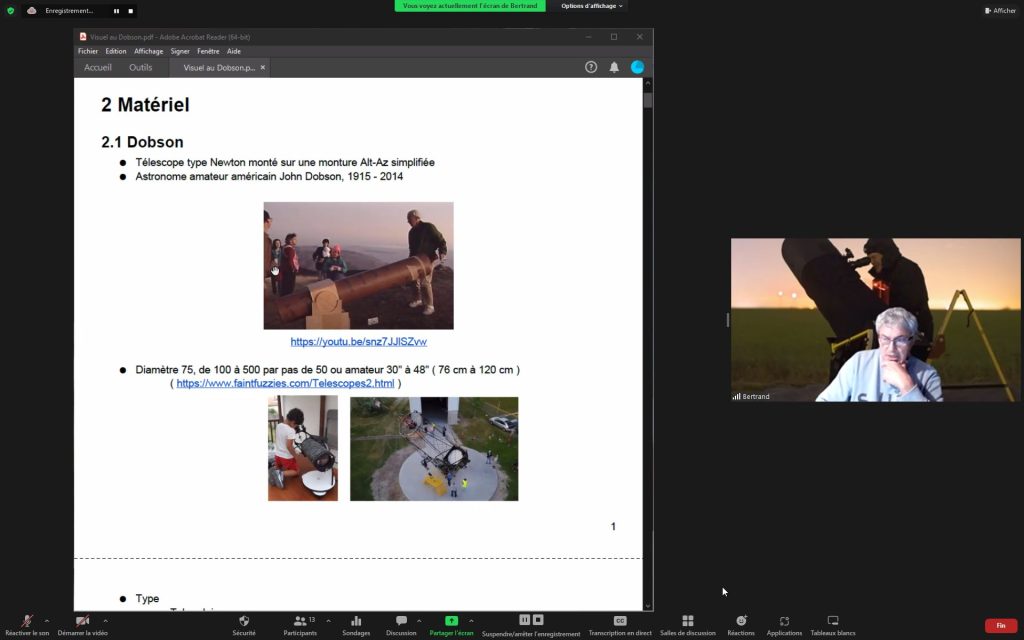The image size is (1024, 640).
Task: Expand the arrow beside Discussion
Action: (x=419, y=621)
